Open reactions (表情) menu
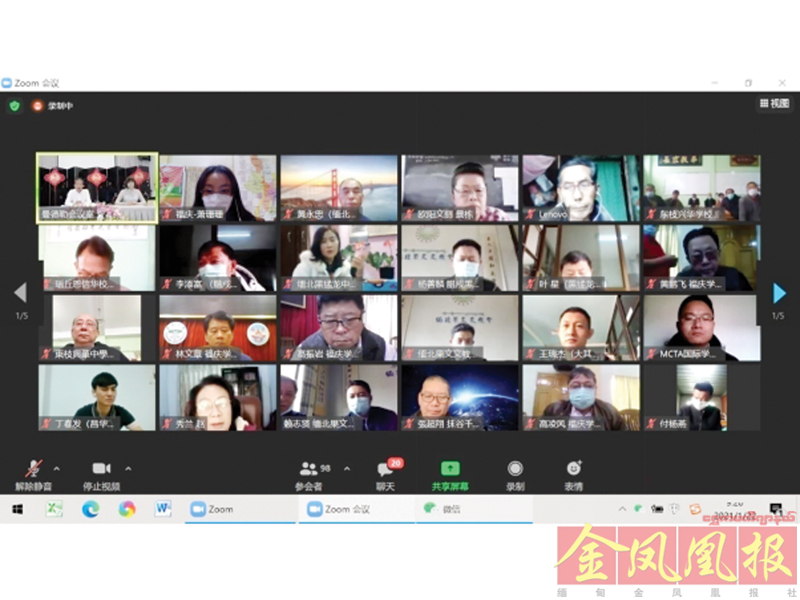800x600 pixels. 574,471
